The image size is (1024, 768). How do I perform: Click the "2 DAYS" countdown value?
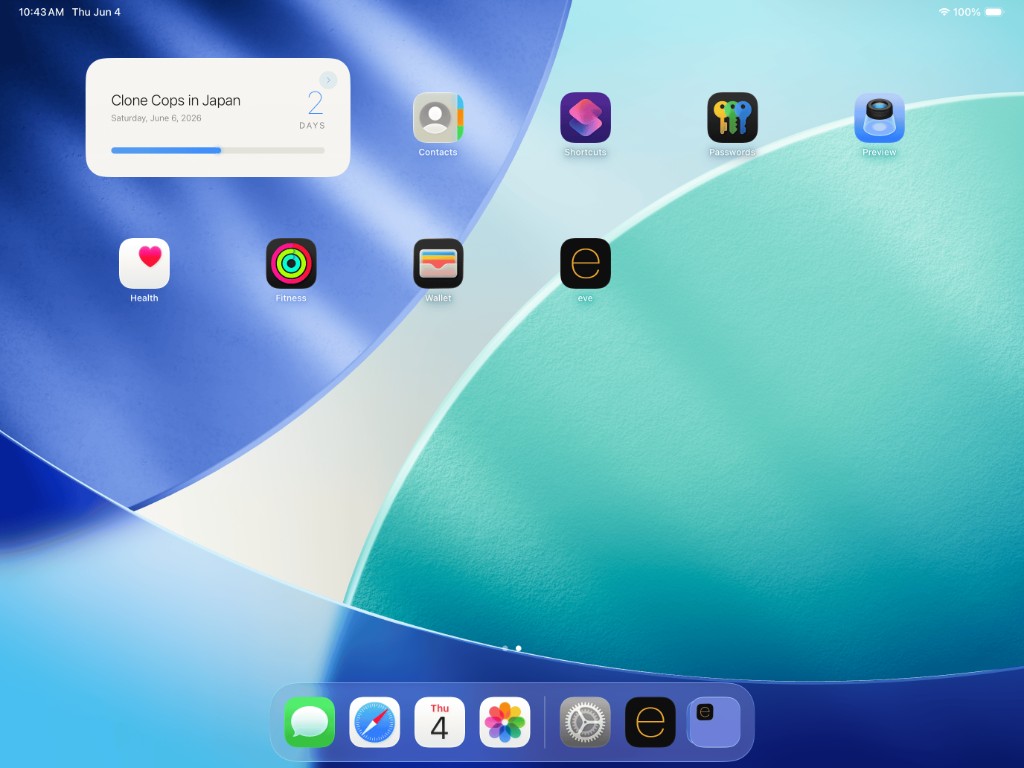point(313,110)
